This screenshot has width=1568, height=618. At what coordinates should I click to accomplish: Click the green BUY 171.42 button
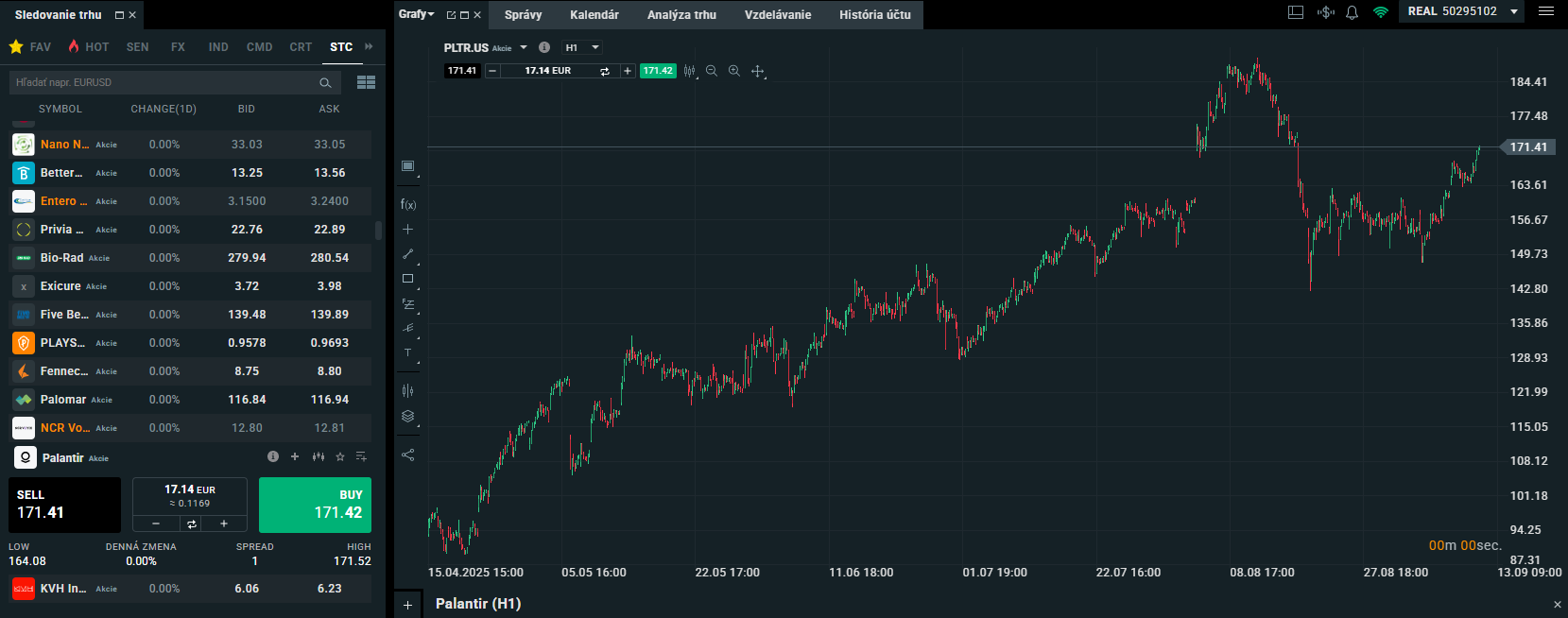coord(316,505)
